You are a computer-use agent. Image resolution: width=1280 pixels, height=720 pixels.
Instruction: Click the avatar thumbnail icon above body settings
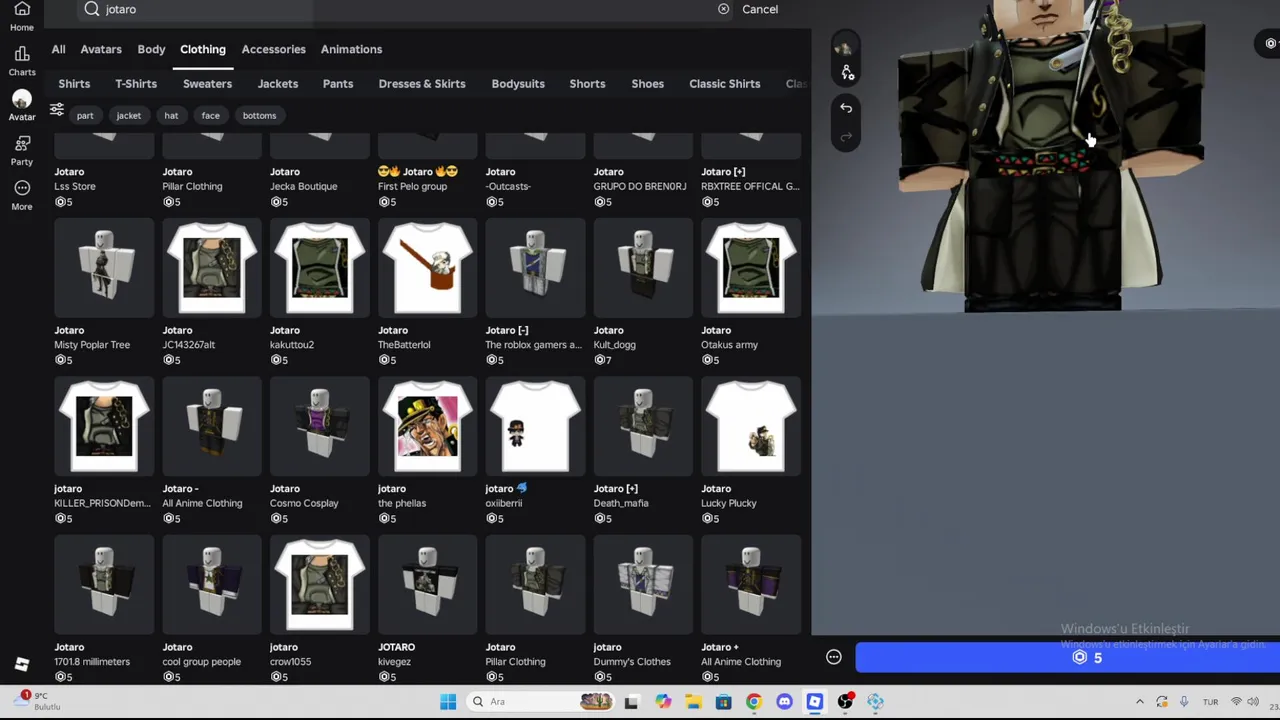[x=845, y=47]
